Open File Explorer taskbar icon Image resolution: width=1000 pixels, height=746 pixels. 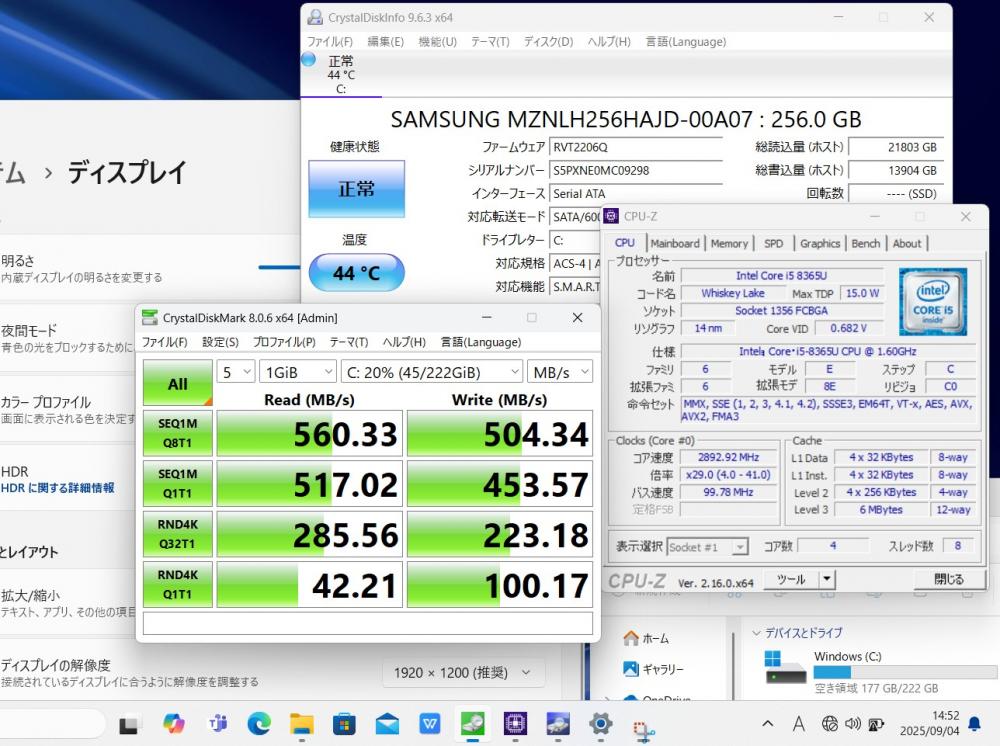pos(302,724)
